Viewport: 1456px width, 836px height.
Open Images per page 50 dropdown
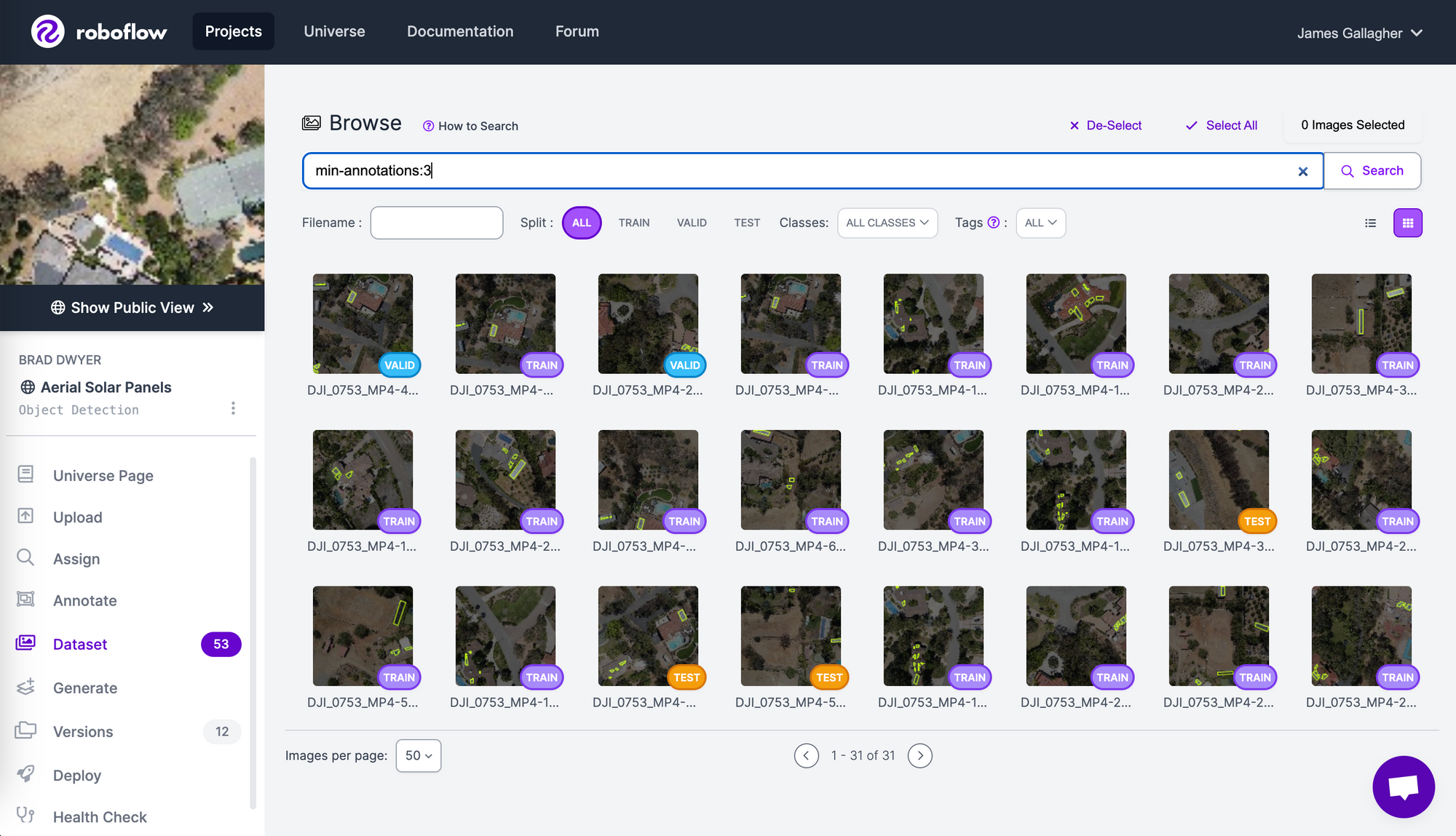[418, 755]
